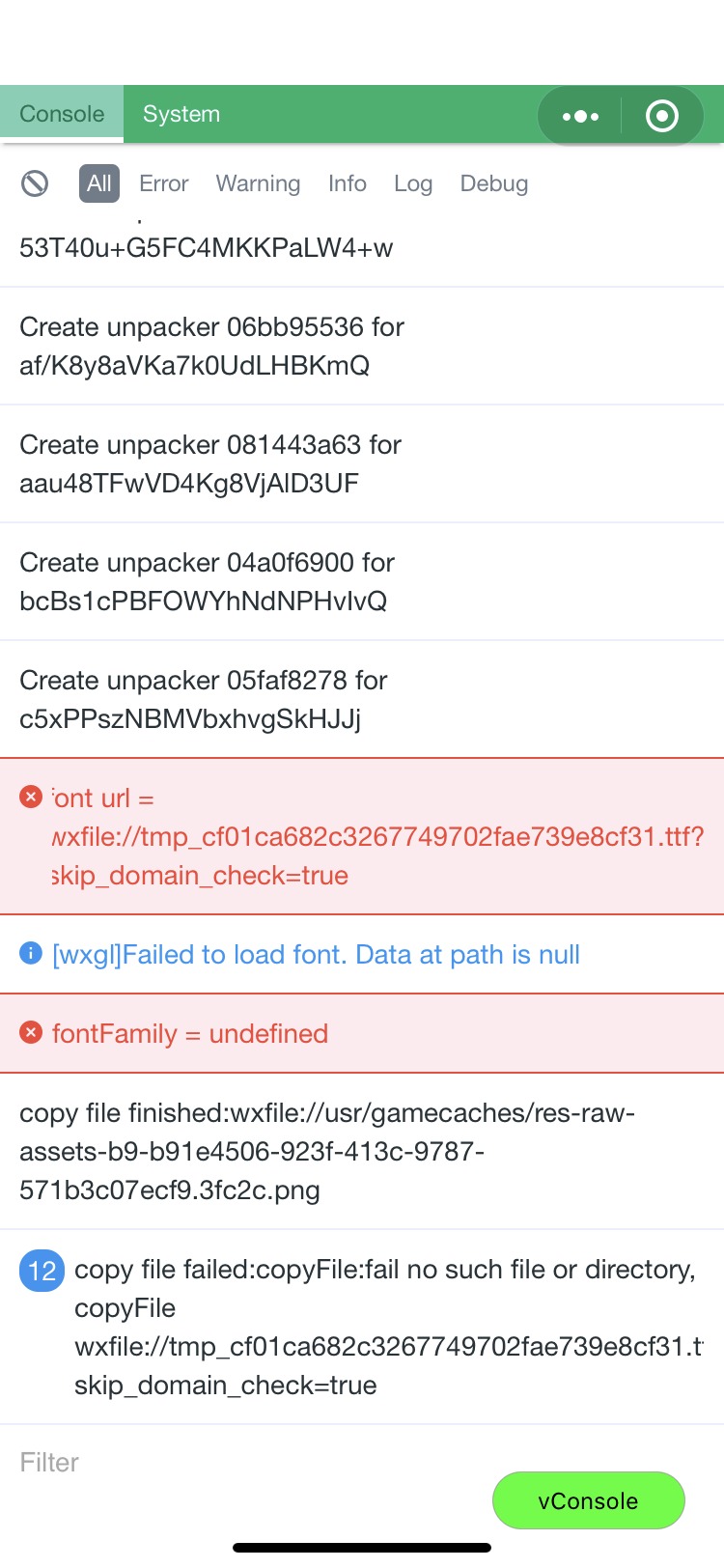Clear console logs with the ban icon
724x1568 pixels.
click(x=35, y=183)
